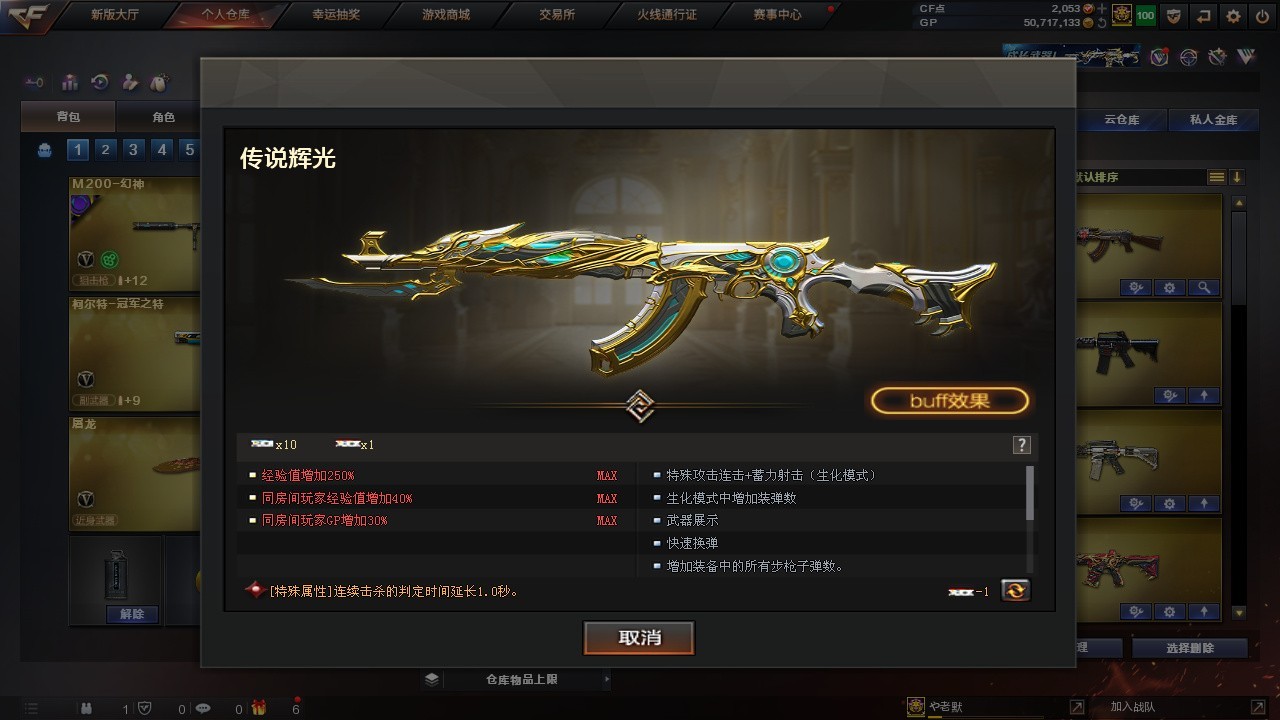The height and width of the screenshot is (720, 1280).
Task: Click the GP refresh arrow icon
Action: [x=1102, y=22]
